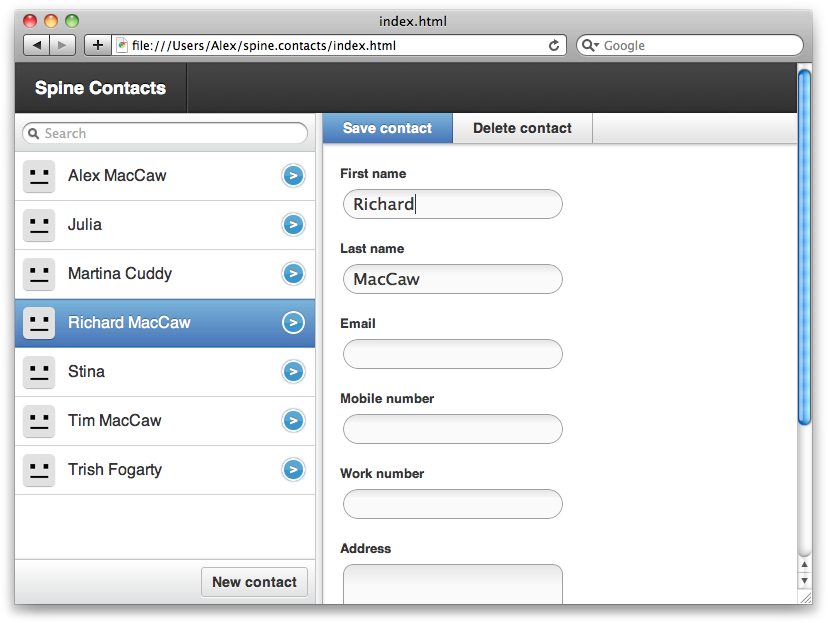
Task: Click Julia's contact avatar icon
Action: tap(38, 224)
